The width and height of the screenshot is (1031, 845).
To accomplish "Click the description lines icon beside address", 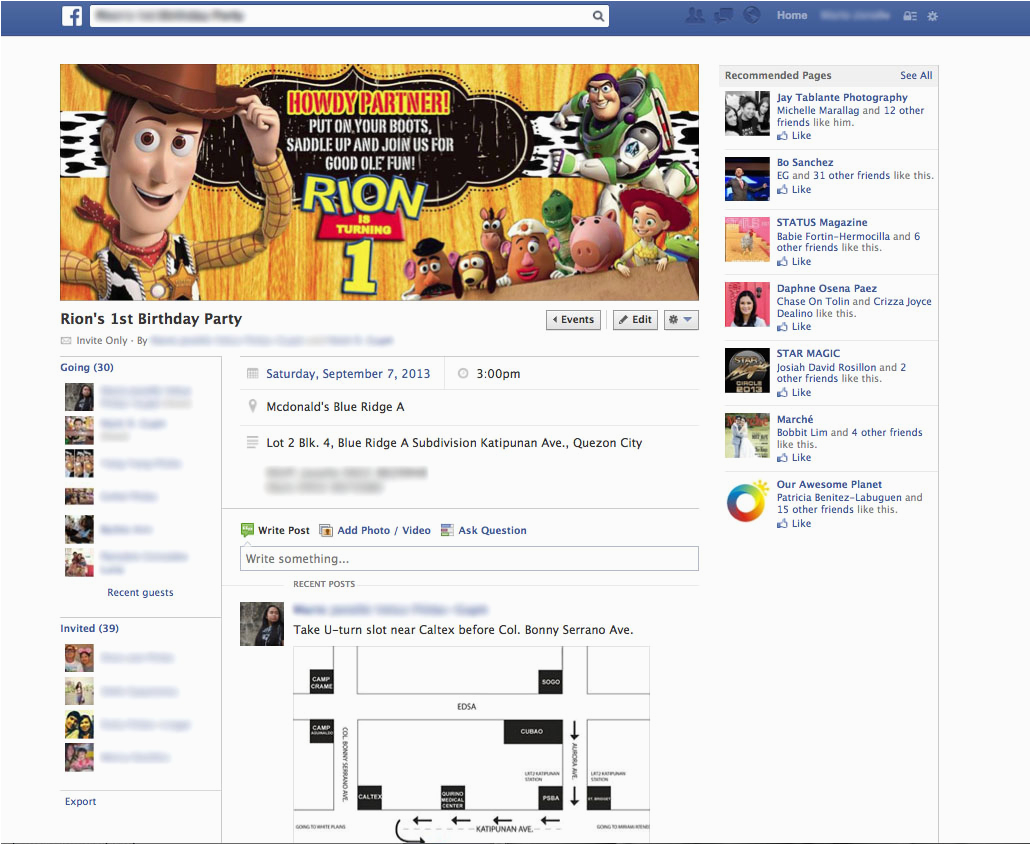I will 252,443.
